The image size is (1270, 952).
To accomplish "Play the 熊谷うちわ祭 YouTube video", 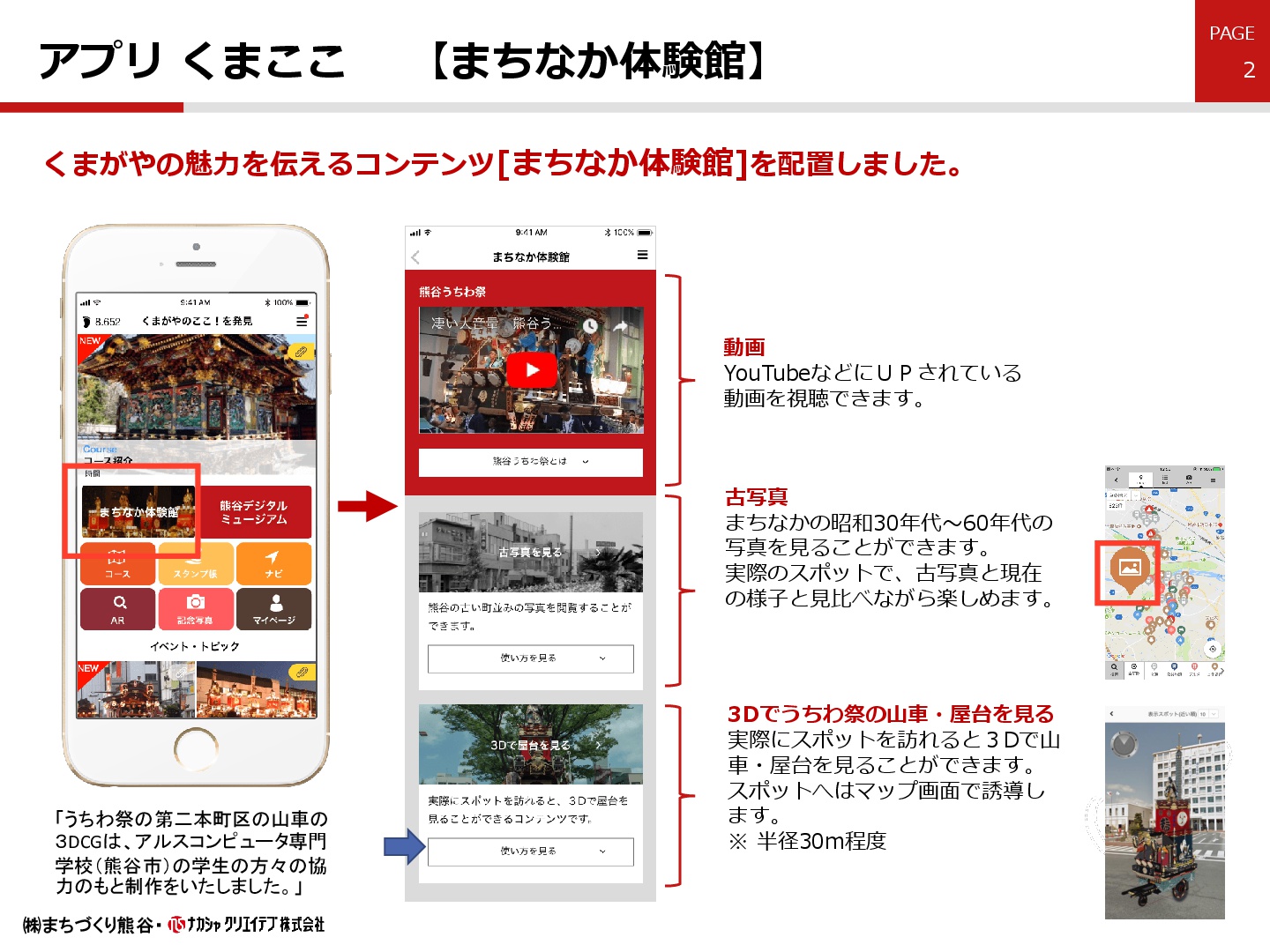I will pyautogui.click(x=532, y=370).
